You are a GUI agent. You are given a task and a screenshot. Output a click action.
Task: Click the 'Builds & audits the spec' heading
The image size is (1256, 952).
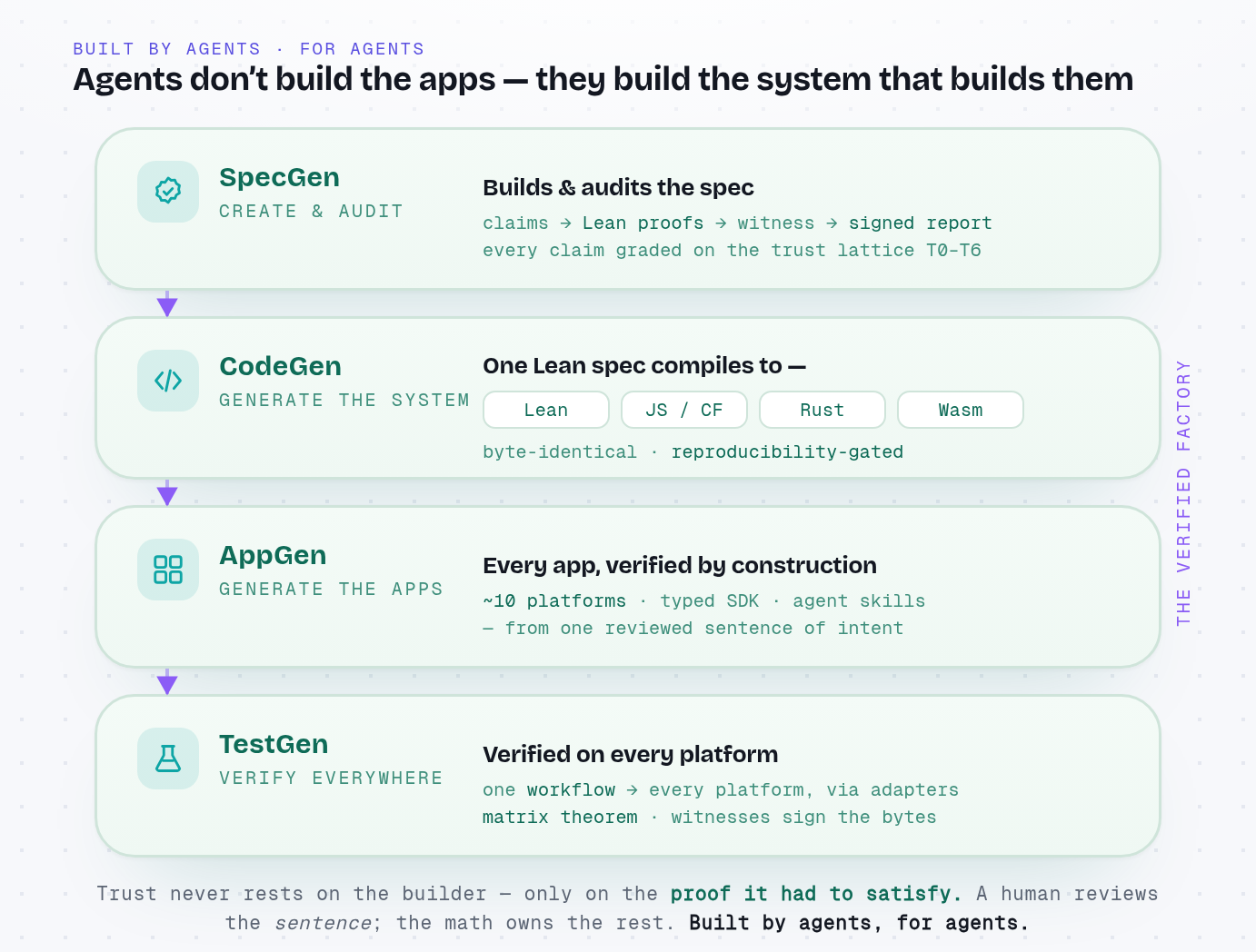619,187
